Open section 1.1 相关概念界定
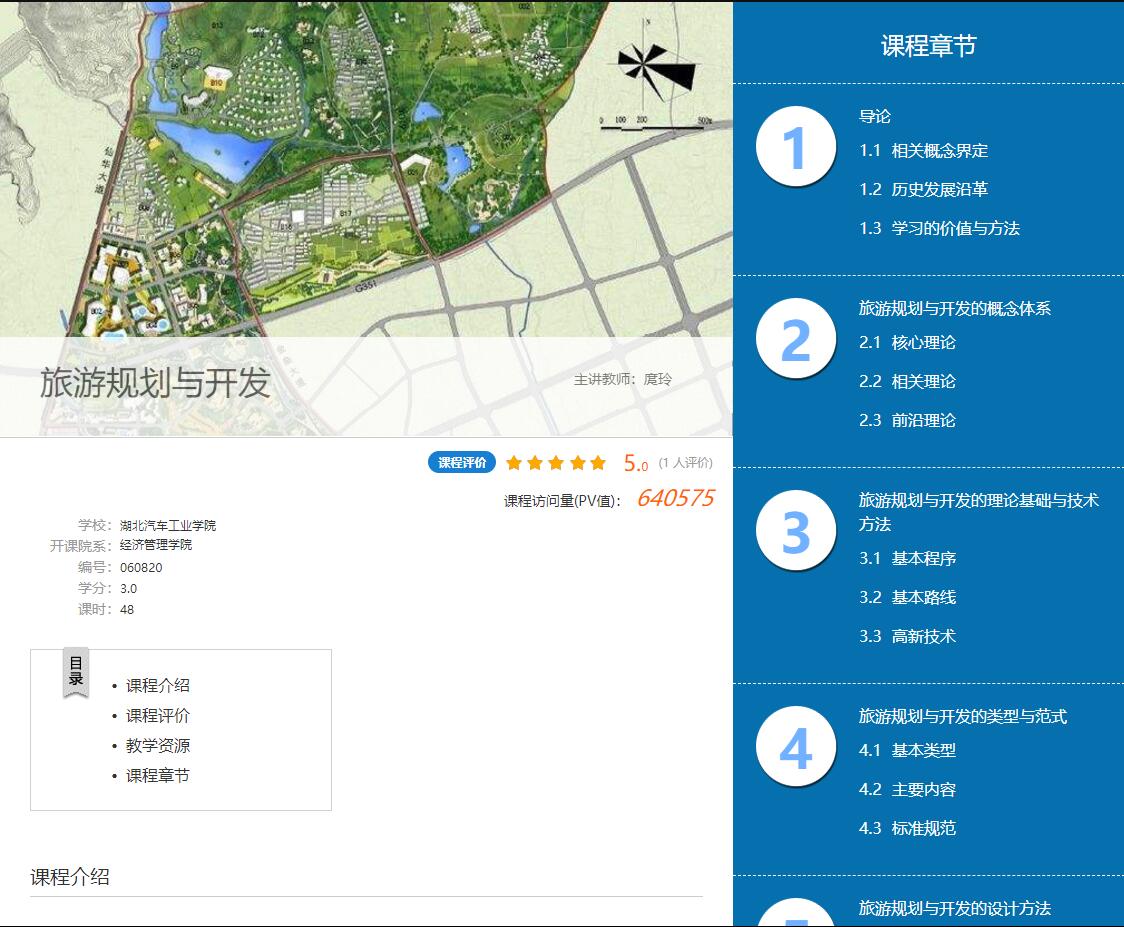The height and width of the screenshot is (927, 1124). tap(923, 151)
